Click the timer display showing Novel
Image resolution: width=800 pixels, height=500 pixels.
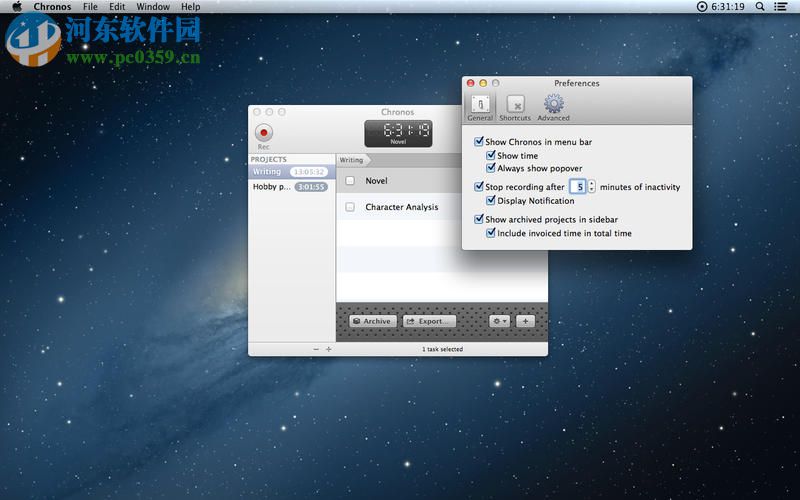pyautogui.click(x=398, y=133)
